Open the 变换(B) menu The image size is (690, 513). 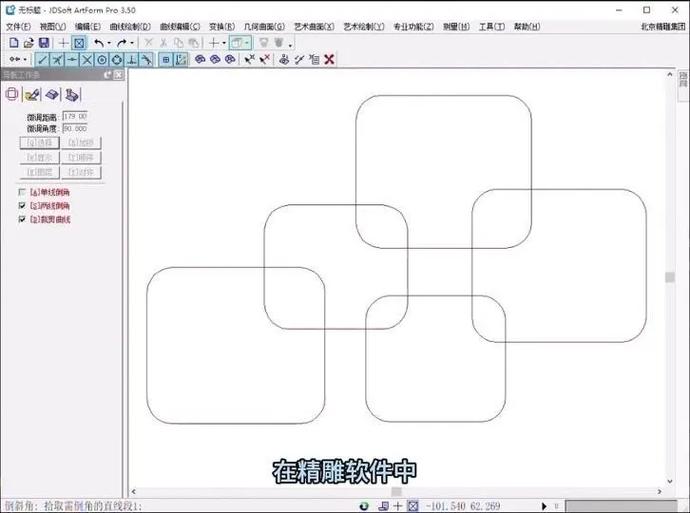(222, 27)
